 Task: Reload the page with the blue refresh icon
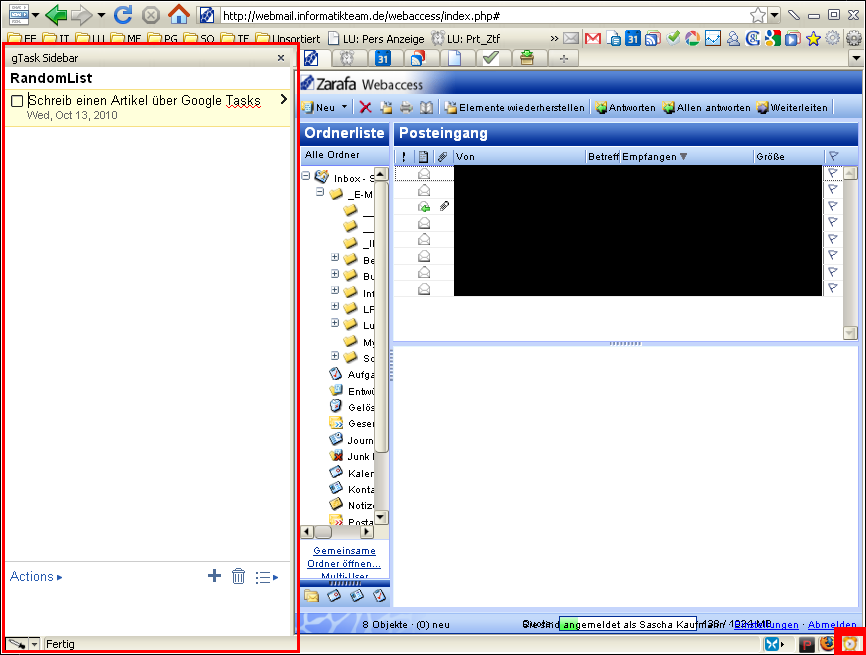(x=123, y=14)
